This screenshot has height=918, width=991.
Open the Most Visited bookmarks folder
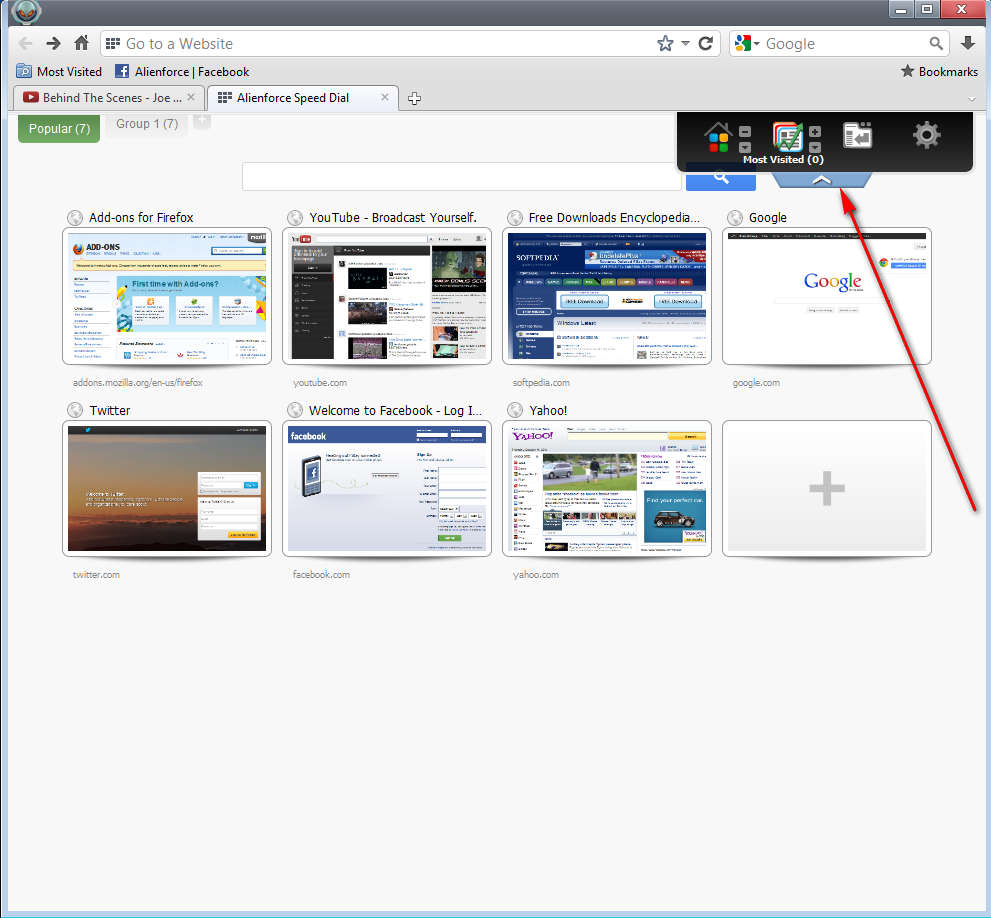tap(59, 71)
